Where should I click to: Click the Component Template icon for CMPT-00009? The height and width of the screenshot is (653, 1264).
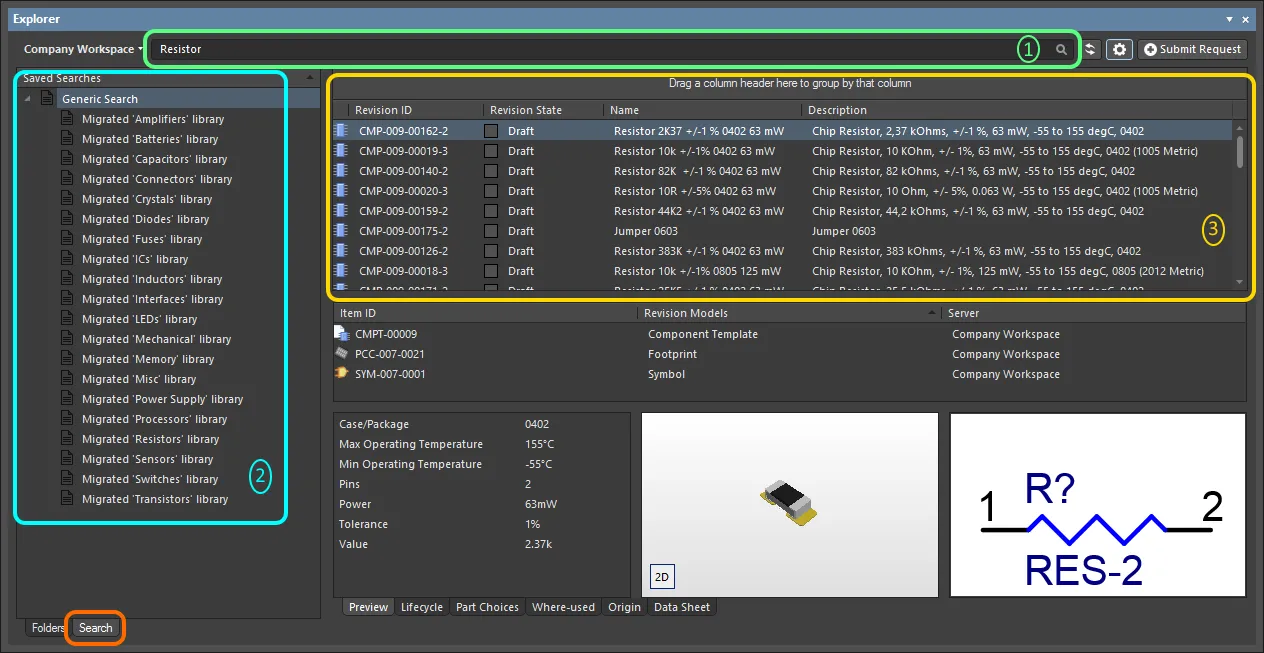(x=341, y=334)
